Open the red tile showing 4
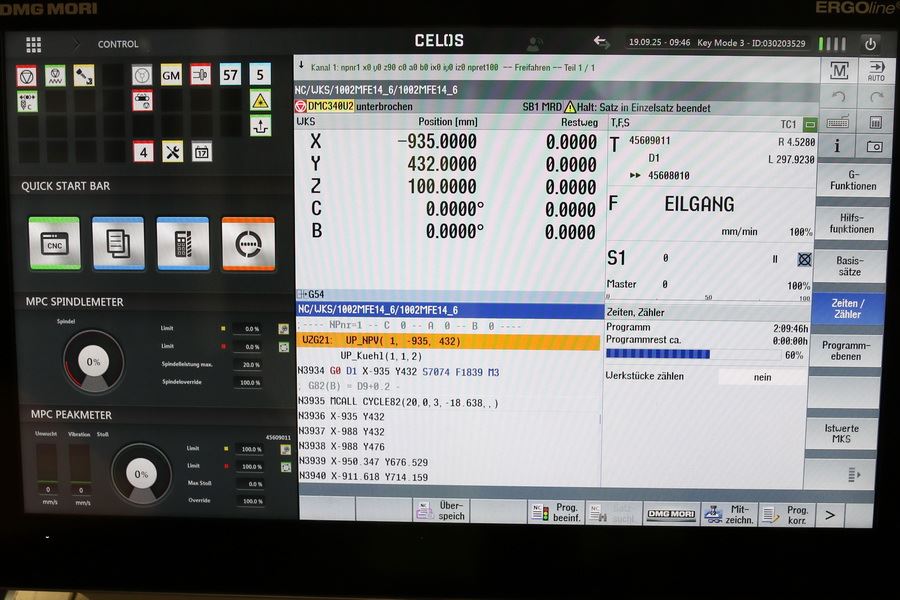The height and width of the screenshot is (600, 900). point(143,152)
